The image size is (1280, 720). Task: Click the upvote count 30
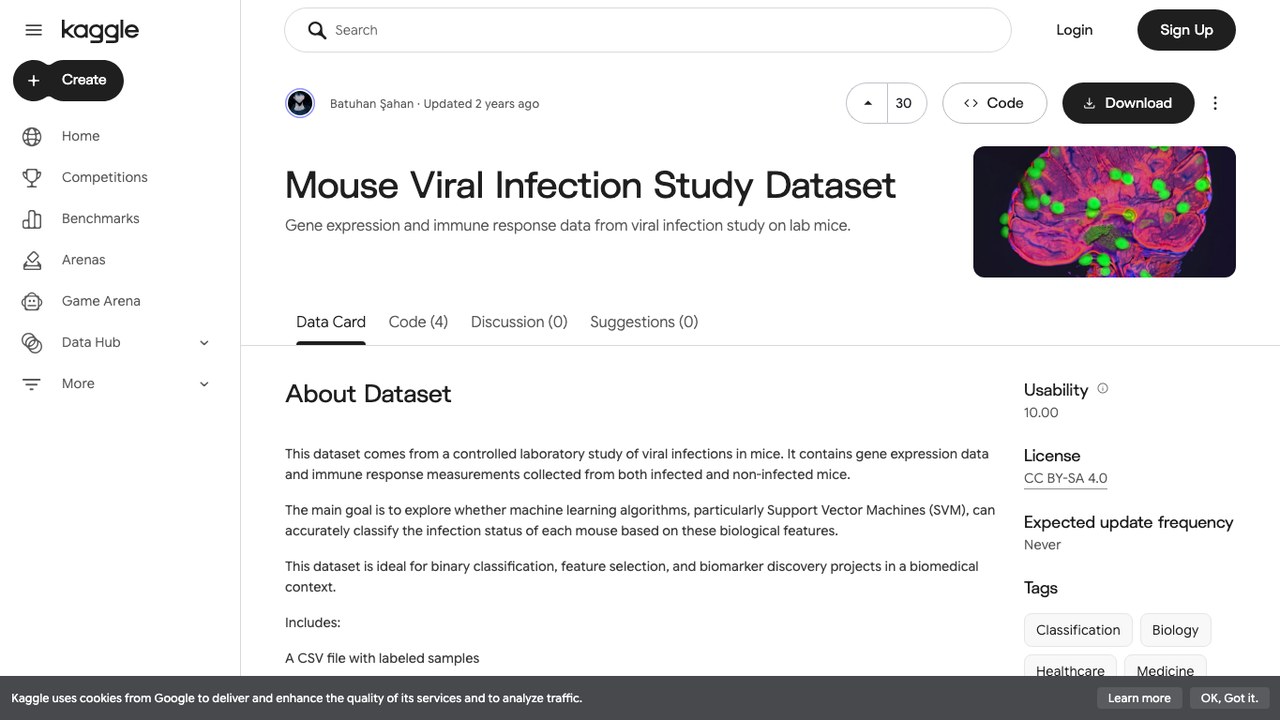point(904,103)
